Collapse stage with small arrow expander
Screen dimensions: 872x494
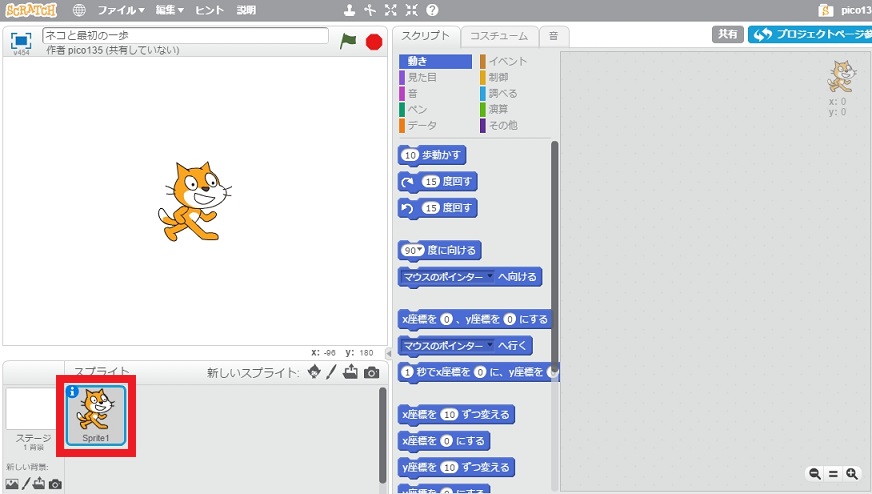[389, 353]
